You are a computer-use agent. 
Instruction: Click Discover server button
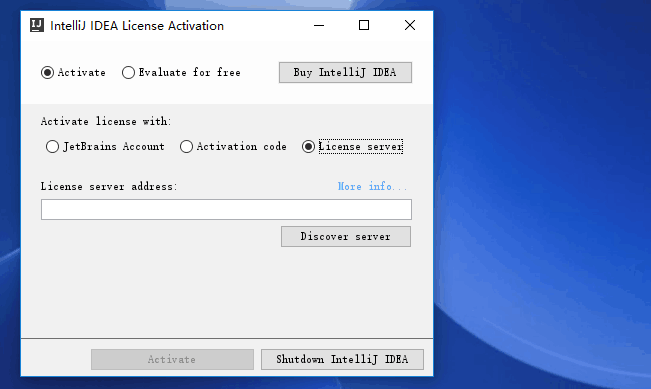(346, 236)
